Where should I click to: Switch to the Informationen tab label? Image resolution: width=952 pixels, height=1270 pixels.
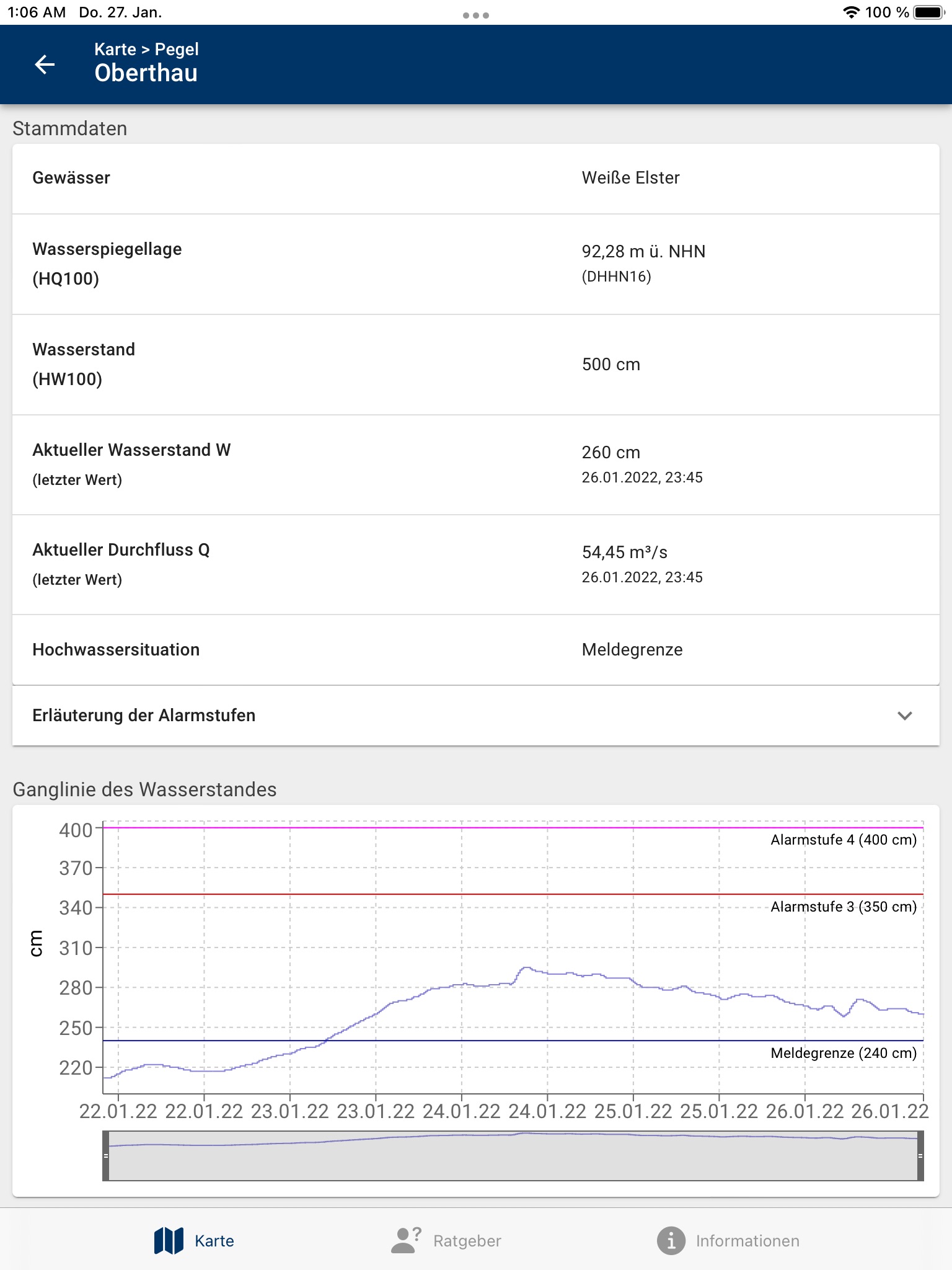click(747, 1241)
